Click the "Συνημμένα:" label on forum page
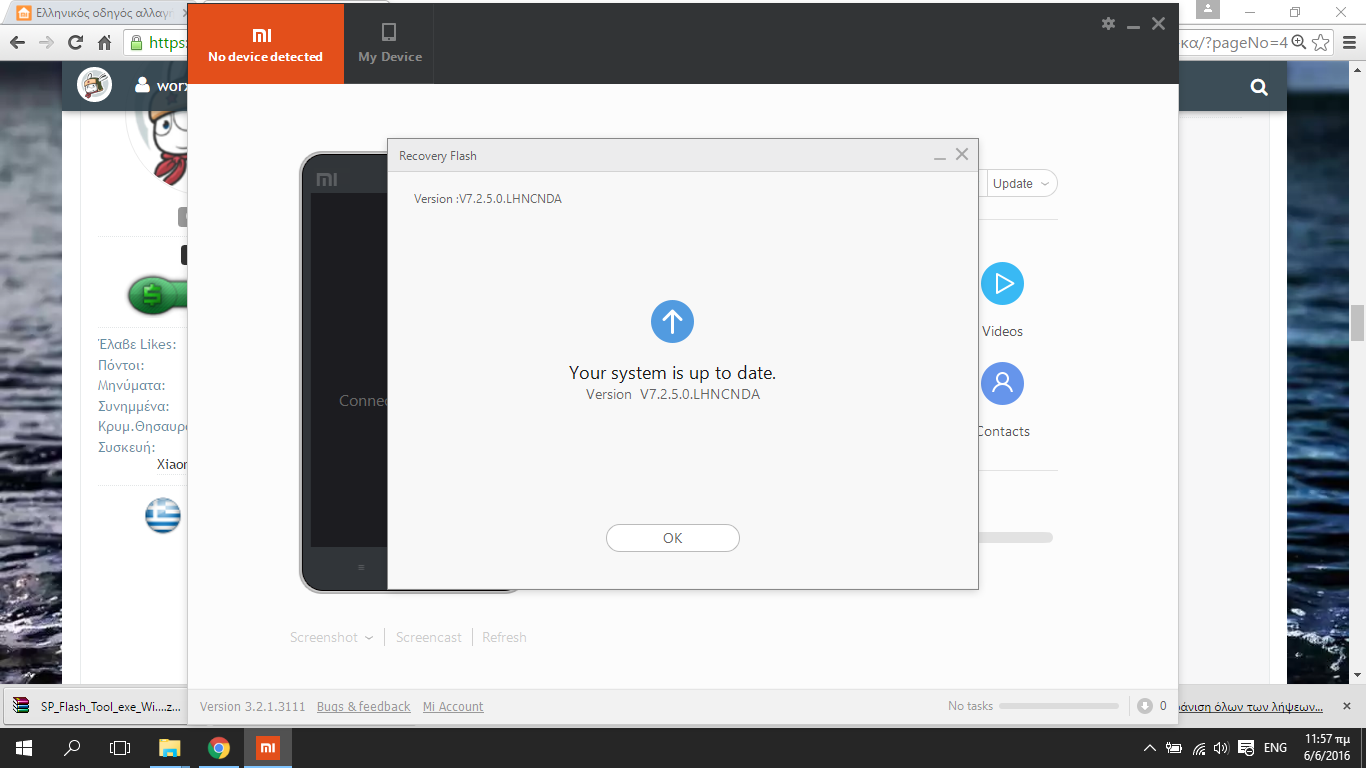 tap(134, 406)
